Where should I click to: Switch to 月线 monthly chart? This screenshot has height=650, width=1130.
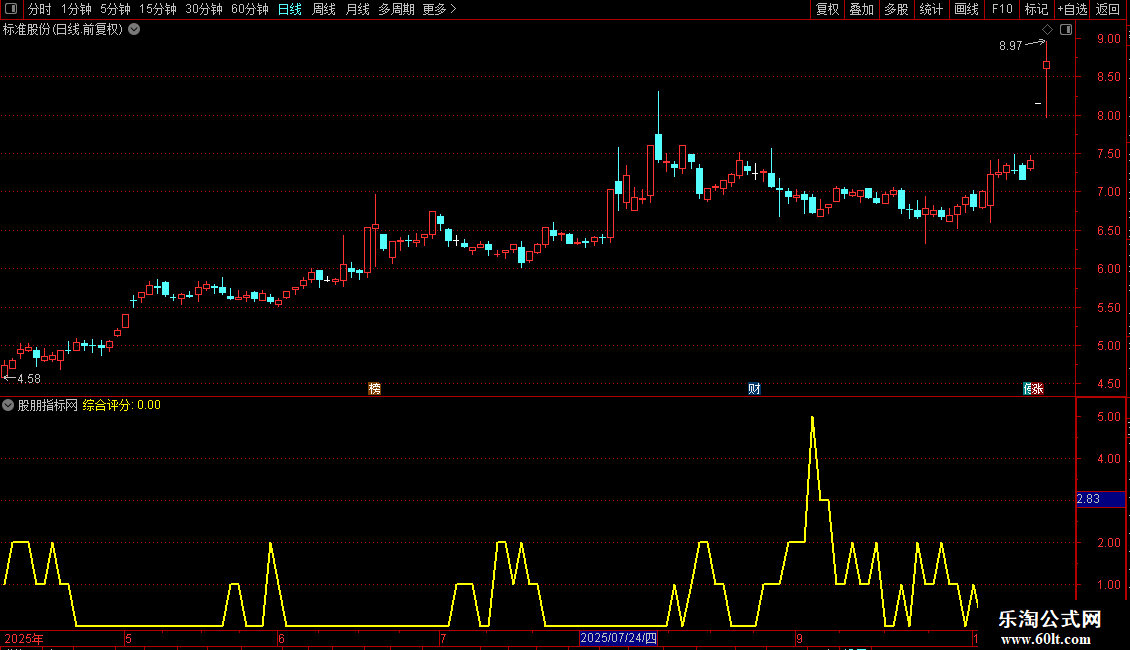click(x=357, y=9)
